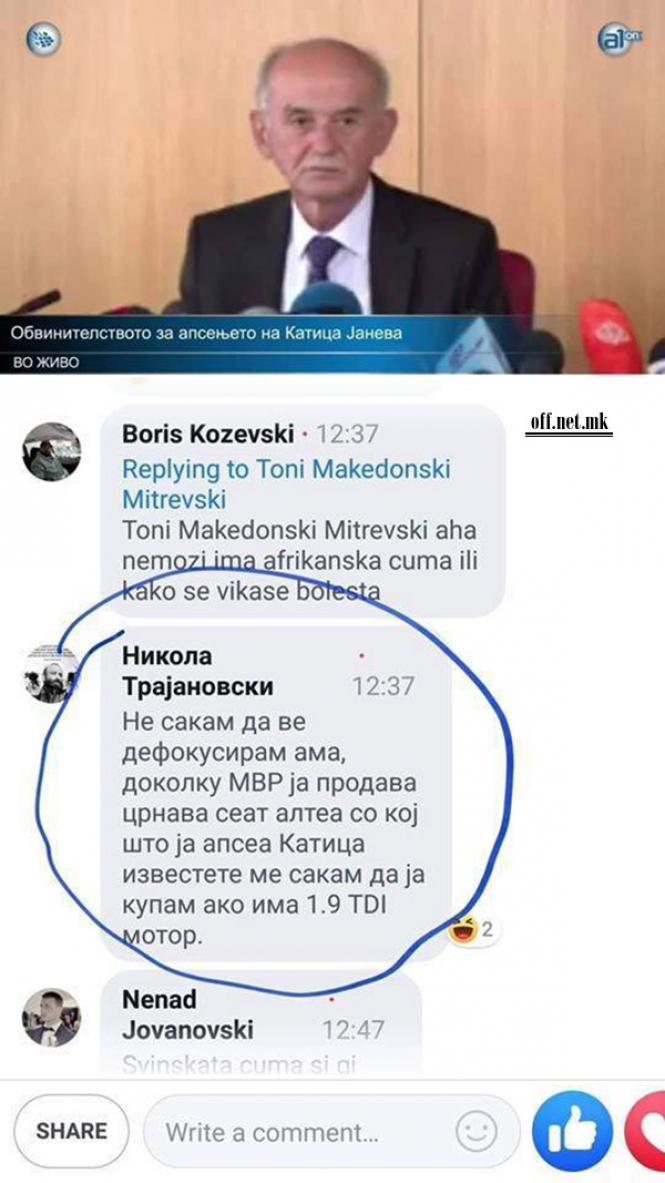Screen dimensions: 665x1183
Task: Tap the blue thumbs-up Like icon
Action: tap(572, 1130)
